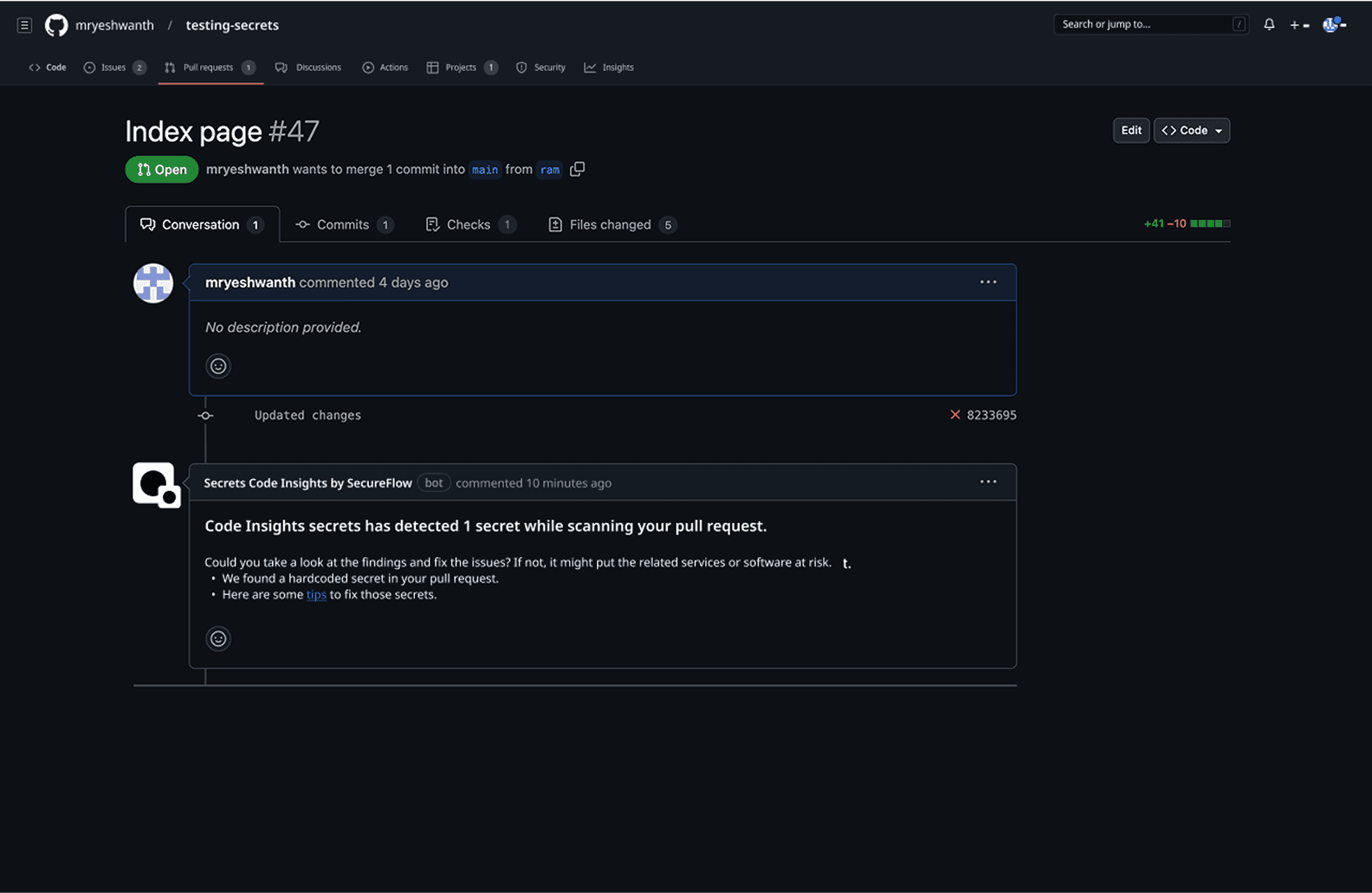Open the Actions tab
Screen dimensions: 1372x893
pyautogui.click(x=385, y=68)
